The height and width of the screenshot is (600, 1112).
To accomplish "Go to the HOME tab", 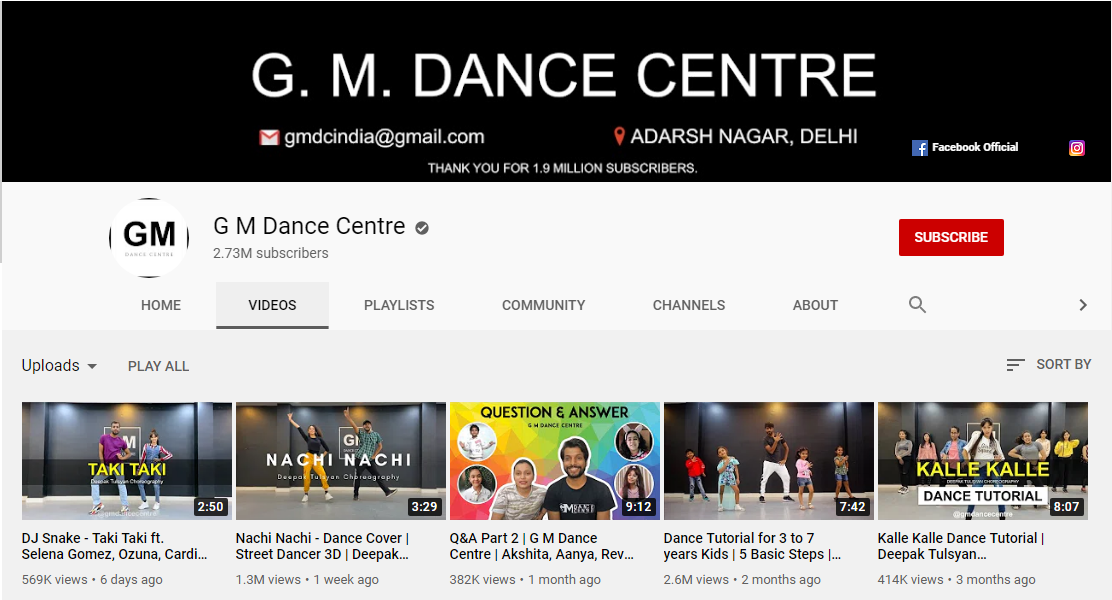I will [161, 305].
